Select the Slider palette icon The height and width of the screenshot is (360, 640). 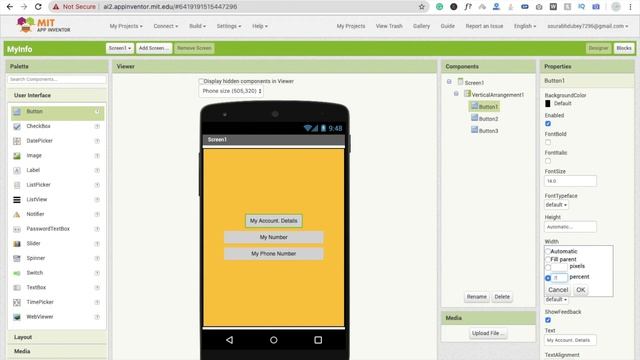(17, 244)
